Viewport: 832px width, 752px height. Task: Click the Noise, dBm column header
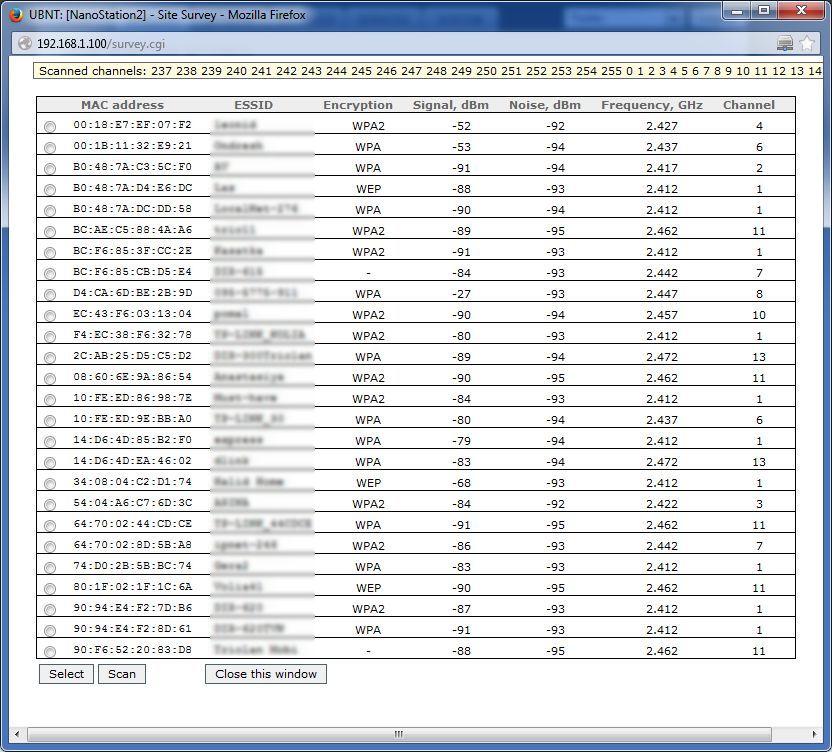pos(545,105)
